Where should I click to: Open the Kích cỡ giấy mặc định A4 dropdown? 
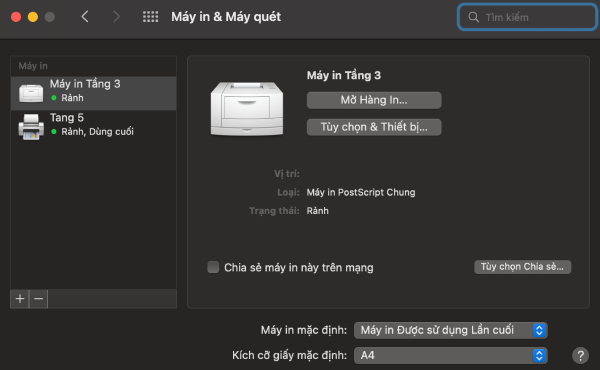tap(451, 355)
